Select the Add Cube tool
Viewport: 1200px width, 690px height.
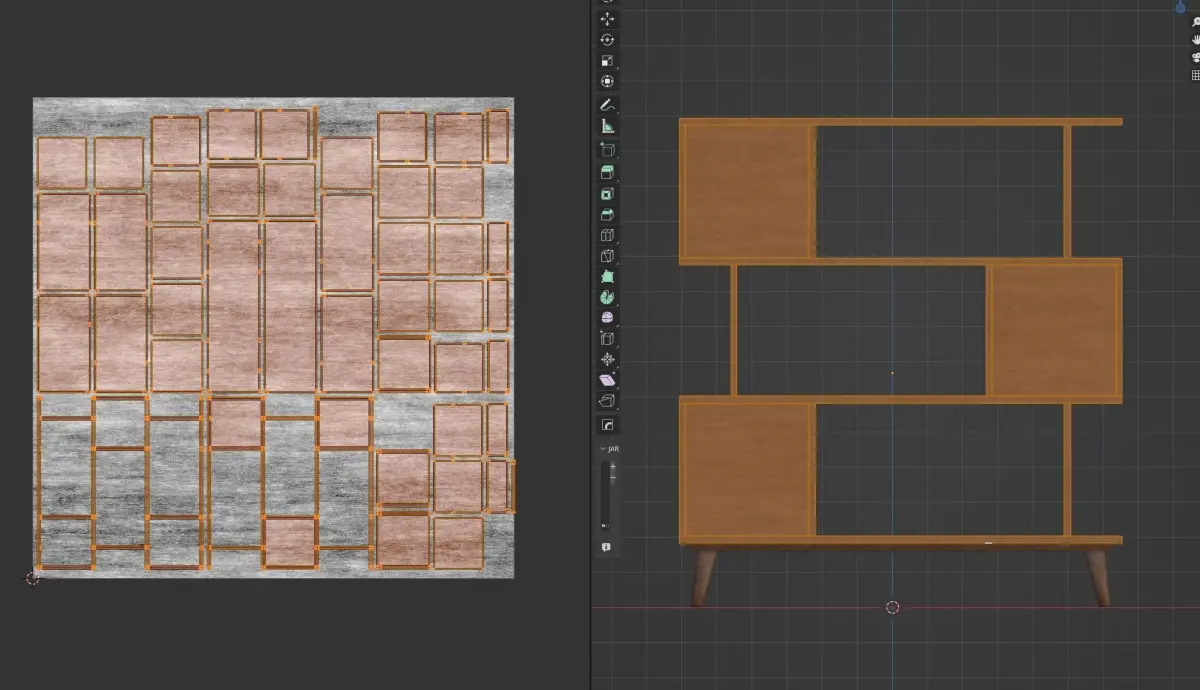607,150
